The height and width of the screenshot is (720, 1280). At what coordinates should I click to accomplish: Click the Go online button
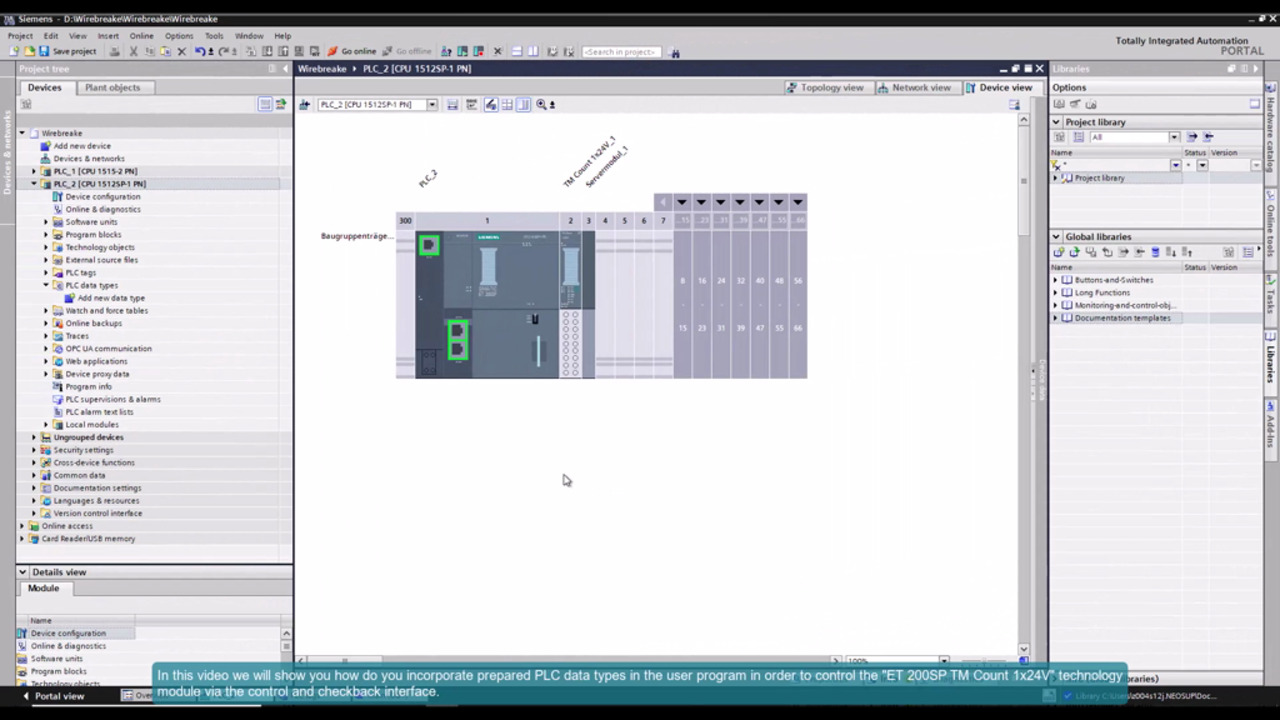(352, 51)
